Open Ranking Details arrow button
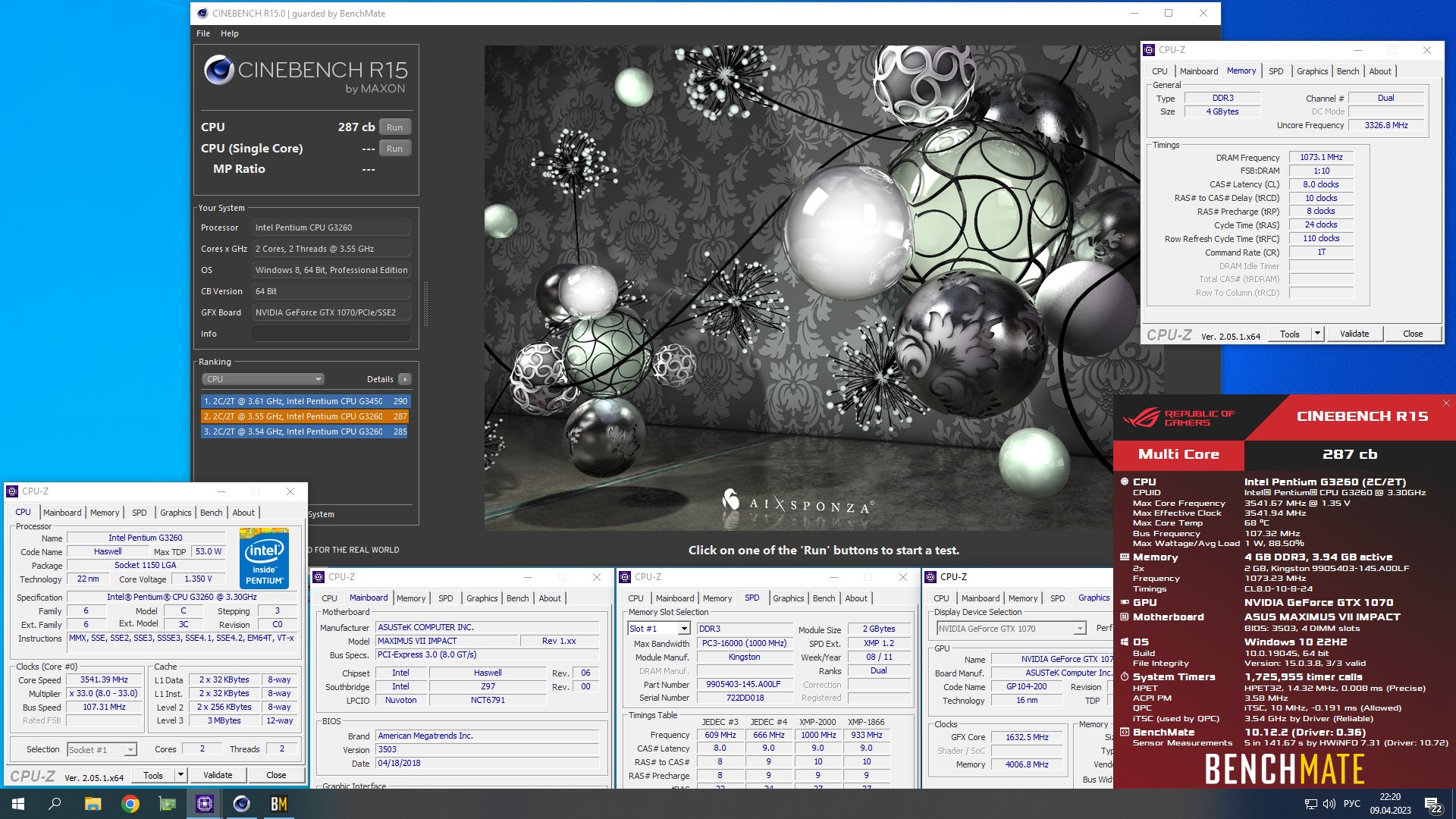This screenshot has height=819, width=1456. click(405, 379)
